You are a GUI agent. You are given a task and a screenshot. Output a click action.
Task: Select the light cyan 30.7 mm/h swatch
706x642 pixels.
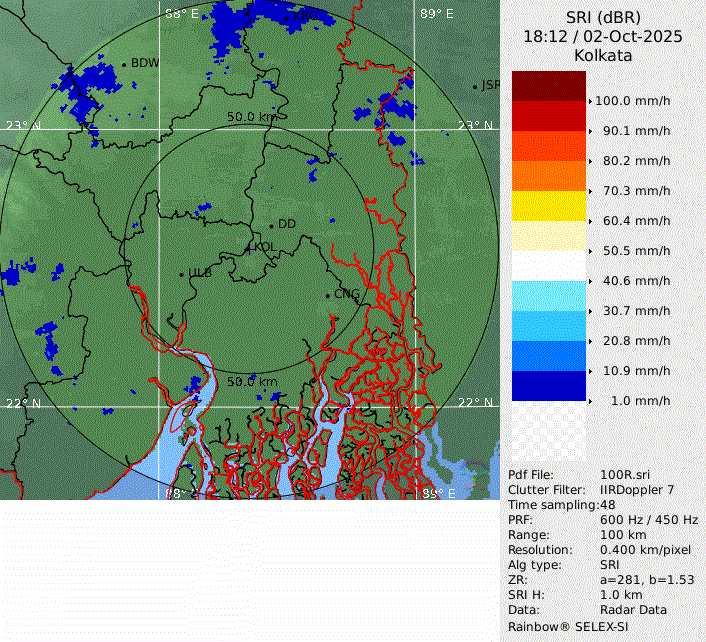point(548,296)
